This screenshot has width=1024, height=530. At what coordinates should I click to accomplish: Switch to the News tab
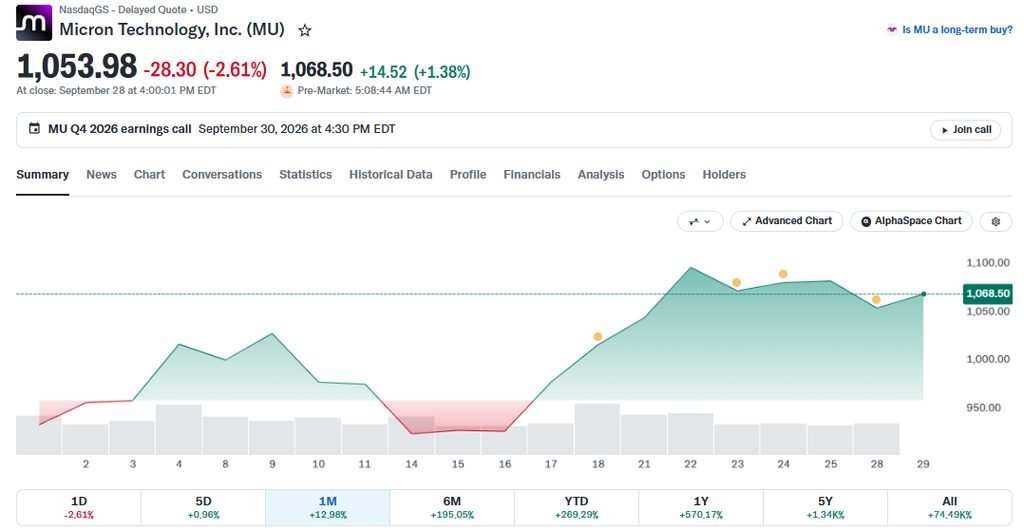coord(101,175)
